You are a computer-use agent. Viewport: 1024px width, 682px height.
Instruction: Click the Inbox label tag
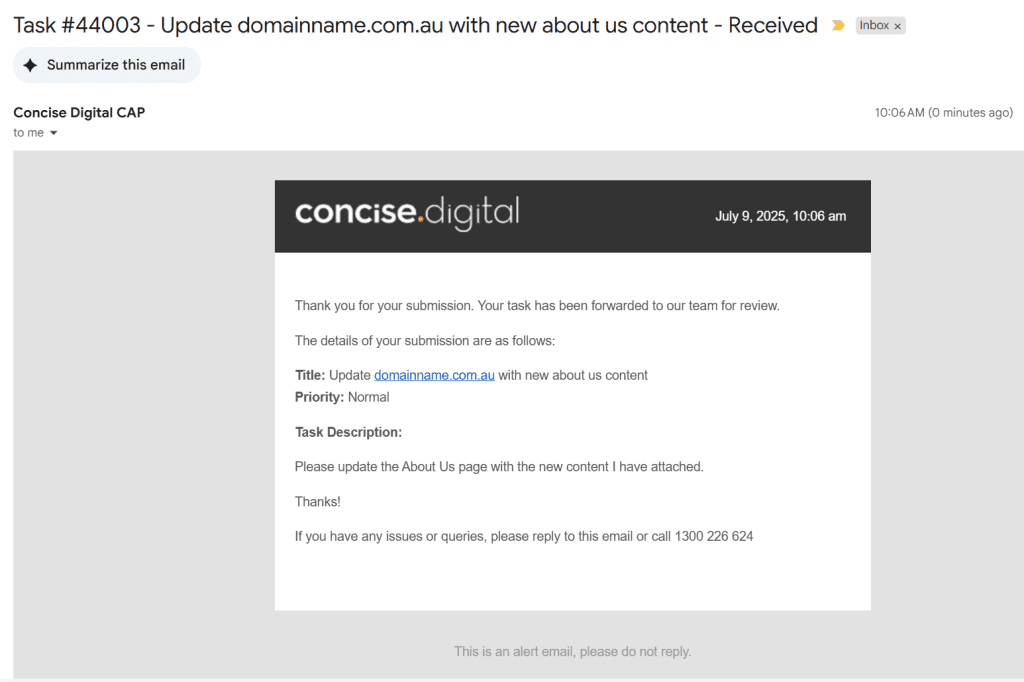point(874,26)
